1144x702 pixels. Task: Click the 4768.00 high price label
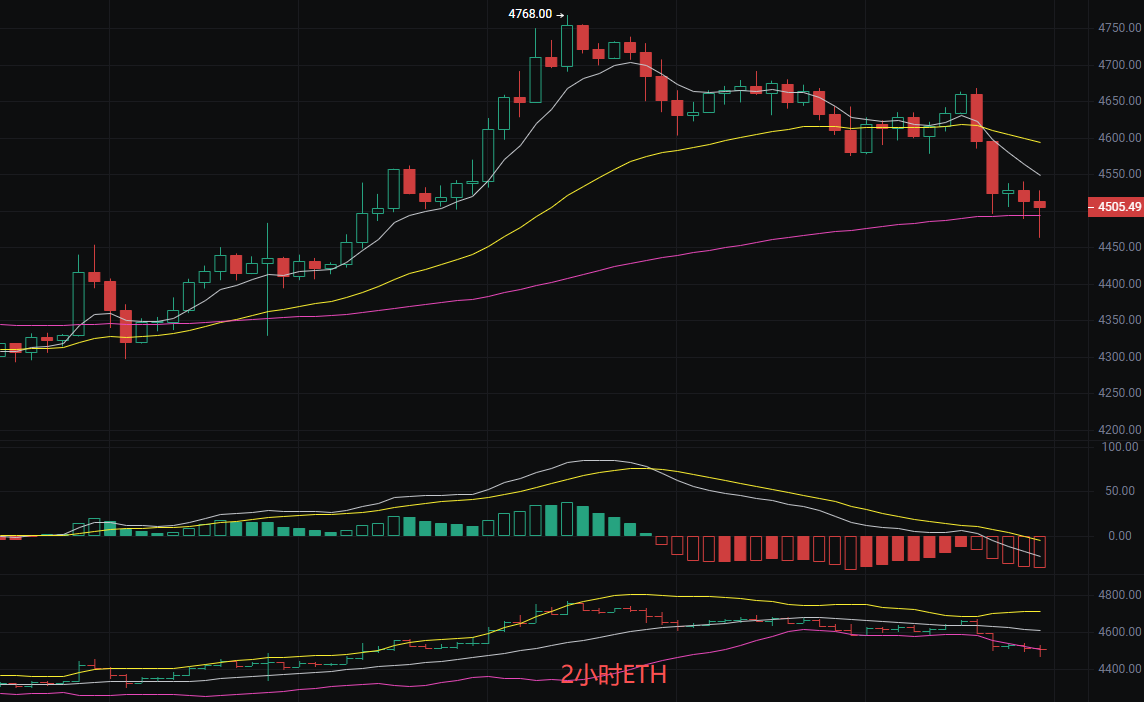530,14
